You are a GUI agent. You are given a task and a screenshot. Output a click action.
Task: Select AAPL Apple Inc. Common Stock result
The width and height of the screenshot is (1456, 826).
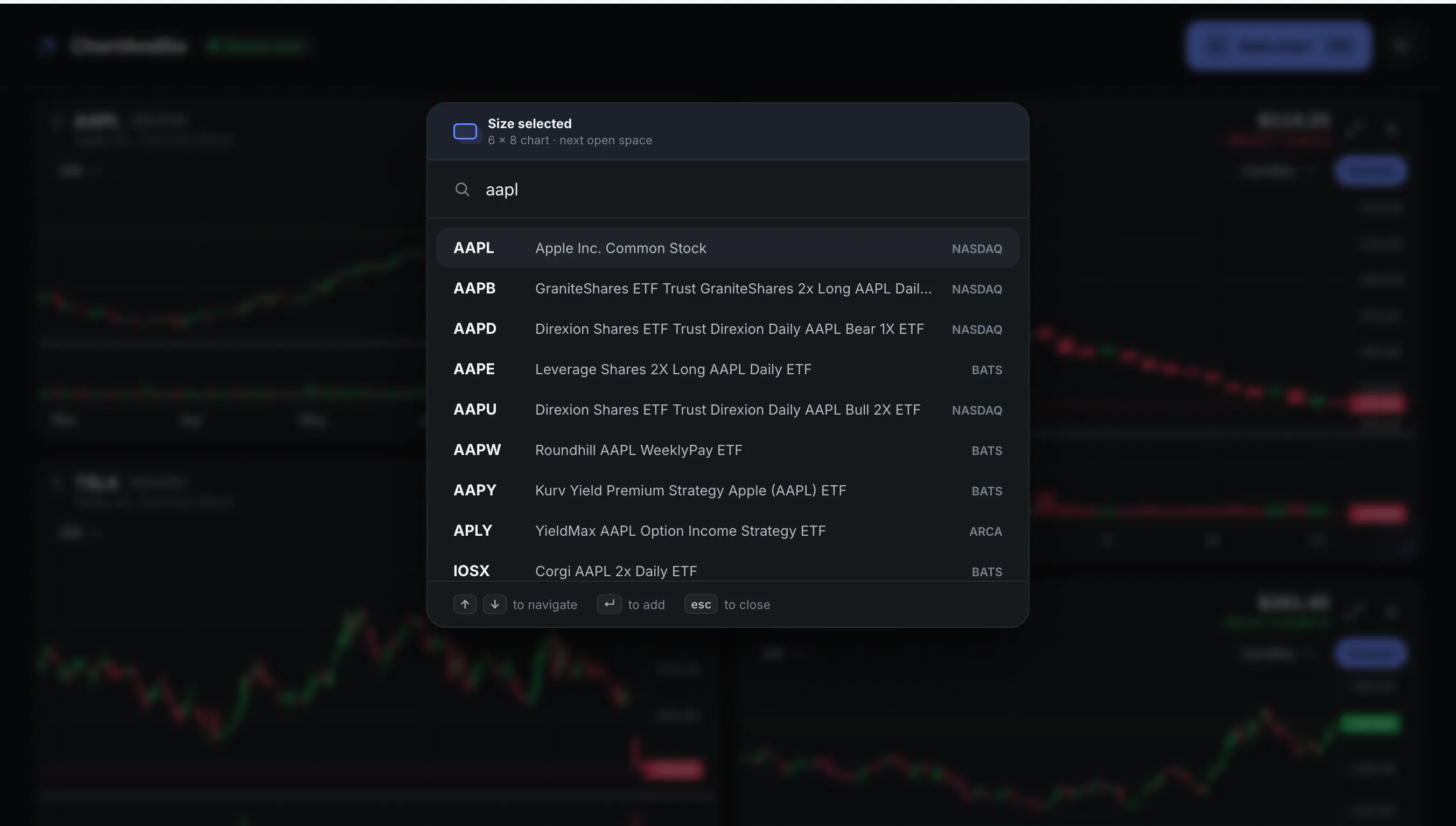tap(727, 248)
